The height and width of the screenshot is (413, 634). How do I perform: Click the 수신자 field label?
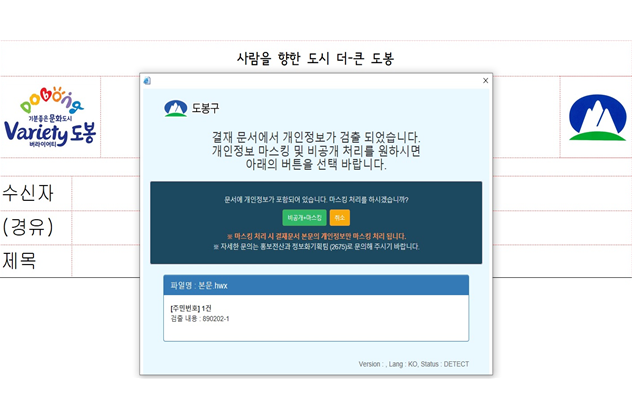tap(28, 193)
